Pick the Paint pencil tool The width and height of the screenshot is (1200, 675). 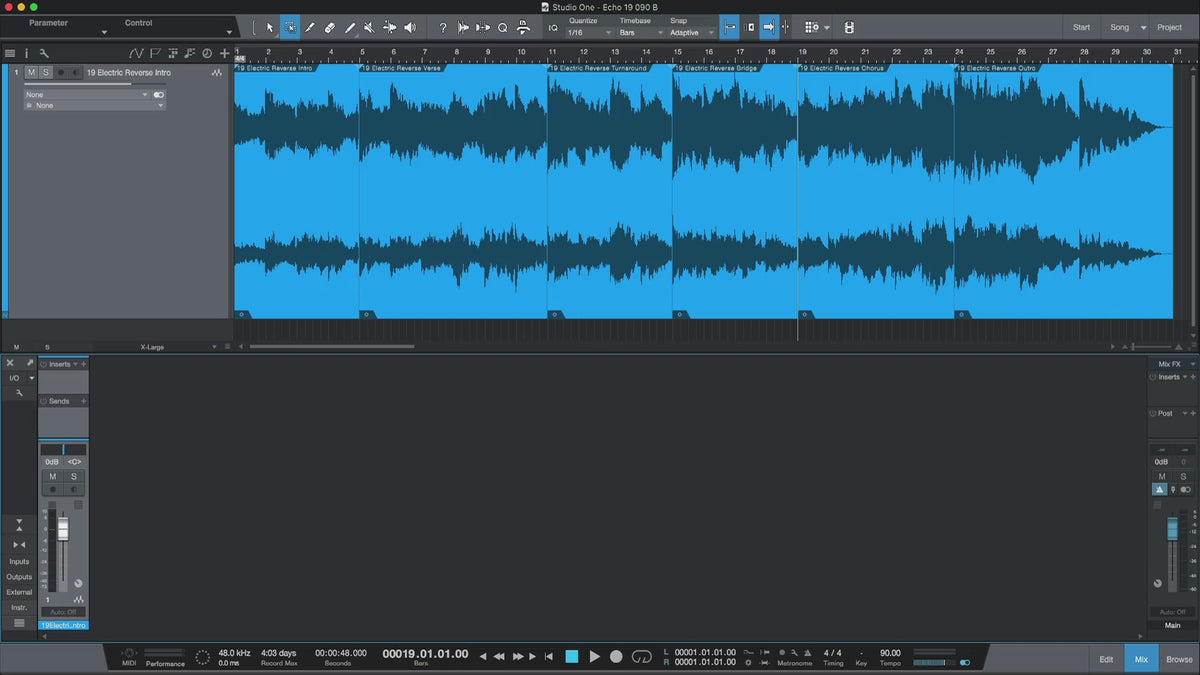click(x=349, y=28)
